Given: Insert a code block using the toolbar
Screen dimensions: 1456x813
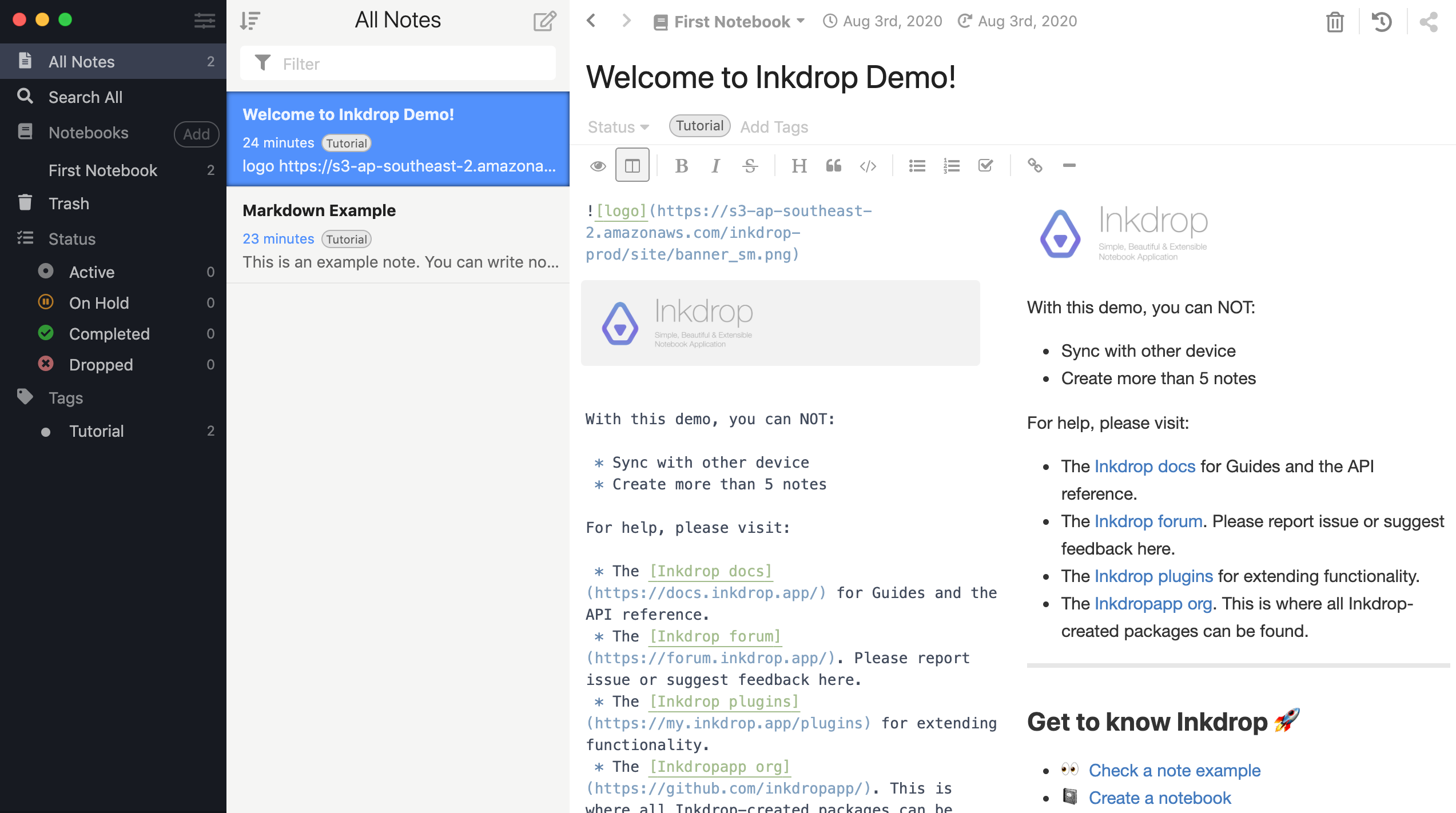Looking at the screenshot, I should 868,166.
